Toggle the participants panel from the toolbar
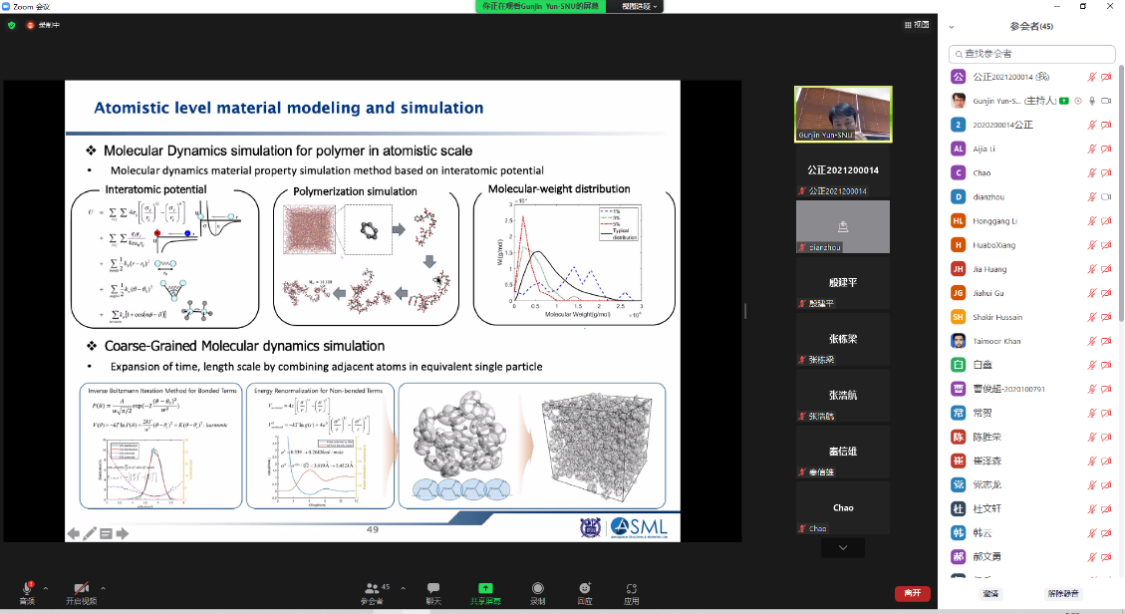Screen dimensions: 1125x614 [x=371, y=590]
